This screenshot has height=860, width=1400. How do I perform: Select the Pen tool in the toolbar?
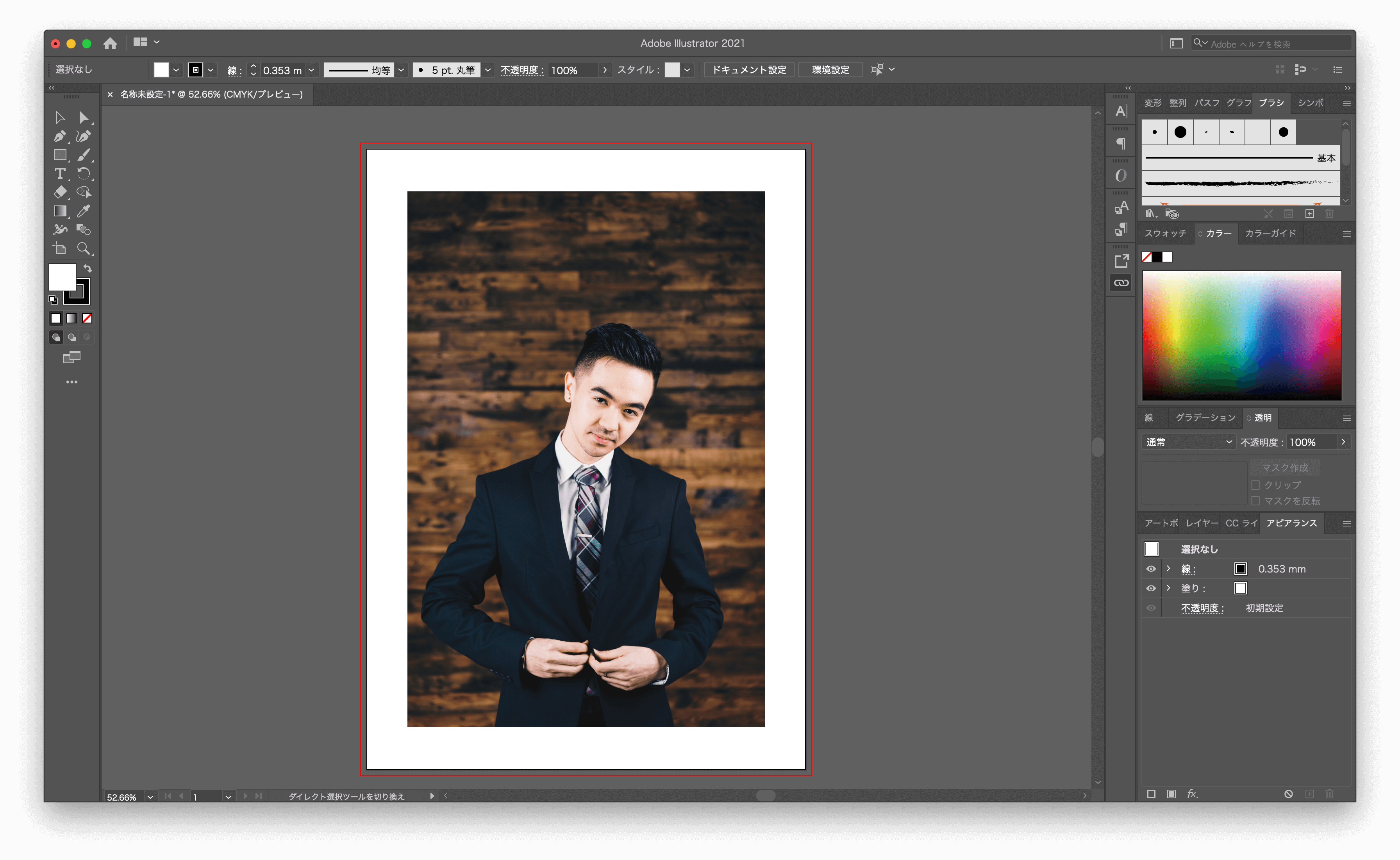point(60,136)
